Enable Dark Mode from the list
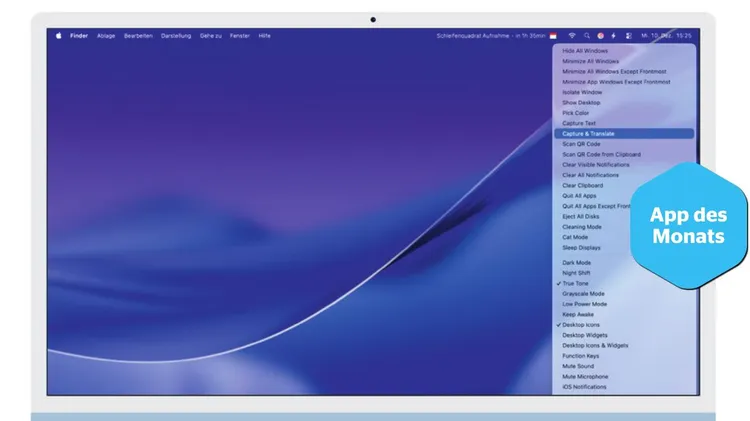Viewport: 750px width, 421px height. pyautogui.click(x=577, y=262)
